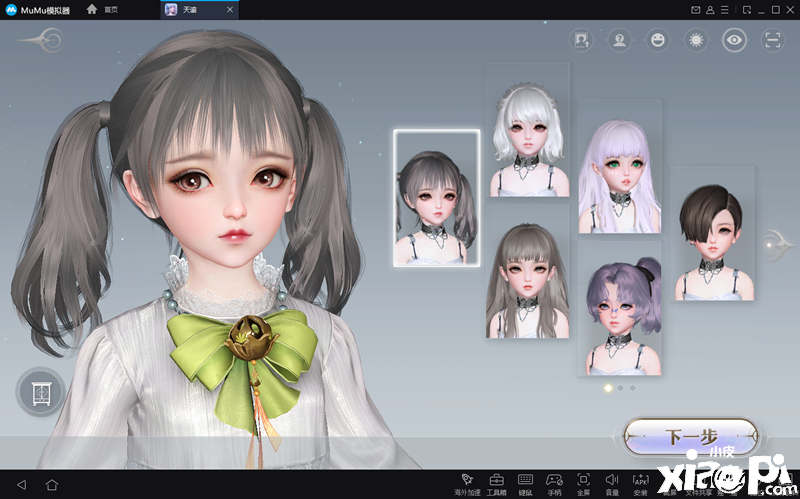The width and height of the screenshot is (800, 499).
Task: Select the short dark hair preset
Action: 712,233
